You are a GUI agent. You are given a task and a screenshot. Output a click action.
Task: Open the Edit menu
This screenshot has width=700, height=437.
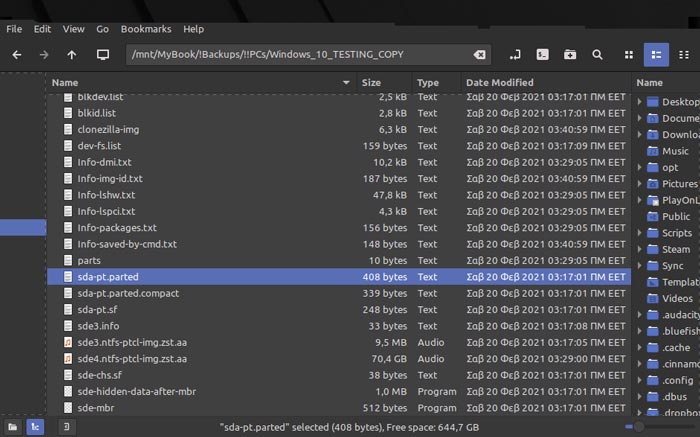[x=42, y=29]
